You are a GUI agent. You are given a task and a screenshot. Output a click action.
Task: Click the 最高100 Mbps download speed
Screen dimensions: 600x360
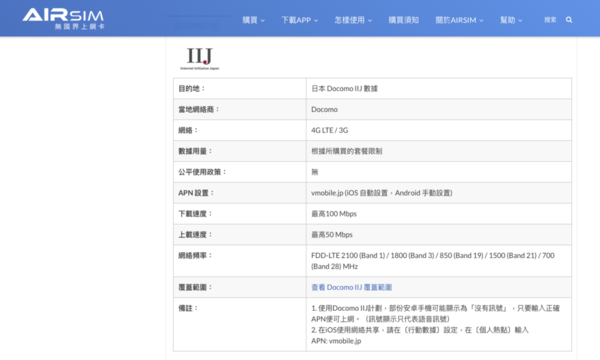tap(334, 214)
